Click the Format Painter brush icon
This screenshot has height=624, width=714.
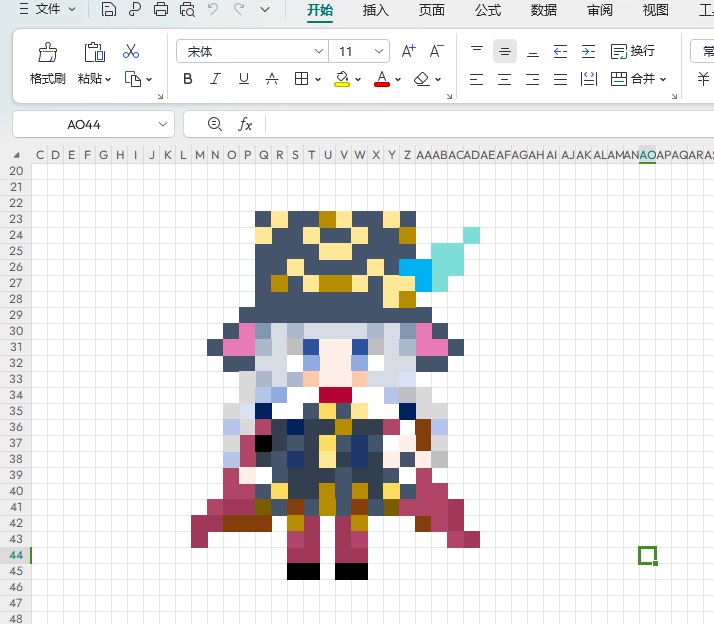pyautogui.click(x=47, y=52)
